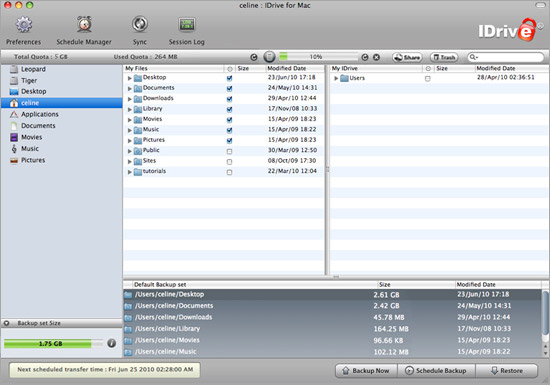Check the Users folder checkbox in My IDrive
Viewport: 550px width, 385px height.
(428, 79)
